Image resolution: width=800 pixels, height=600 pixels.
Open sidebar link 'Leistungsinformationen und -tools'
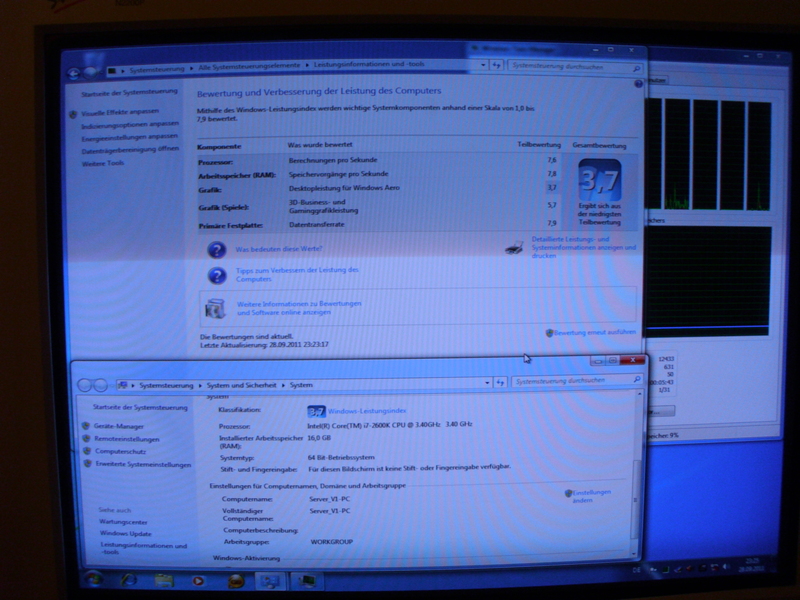pyautogui.click(x=143, y=548)
